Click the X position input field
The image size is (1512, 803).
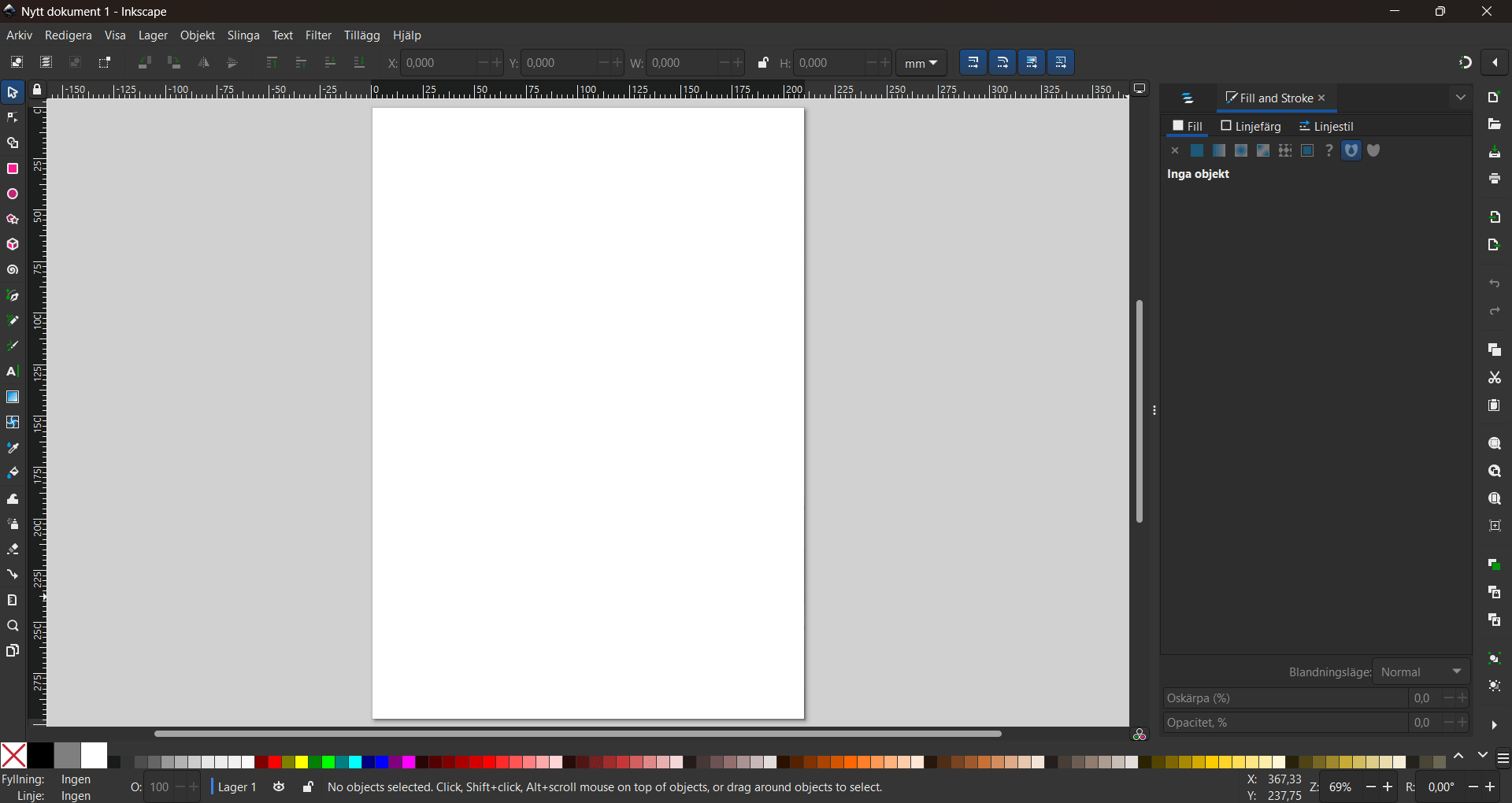click(438, 63)
